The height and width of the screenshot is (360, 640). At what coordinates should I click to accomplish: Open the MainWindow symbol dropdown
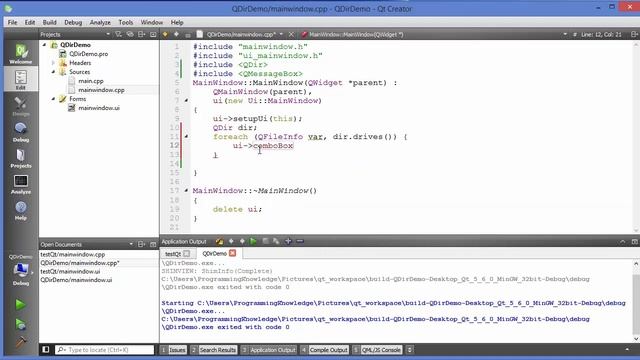pos(565,34)
